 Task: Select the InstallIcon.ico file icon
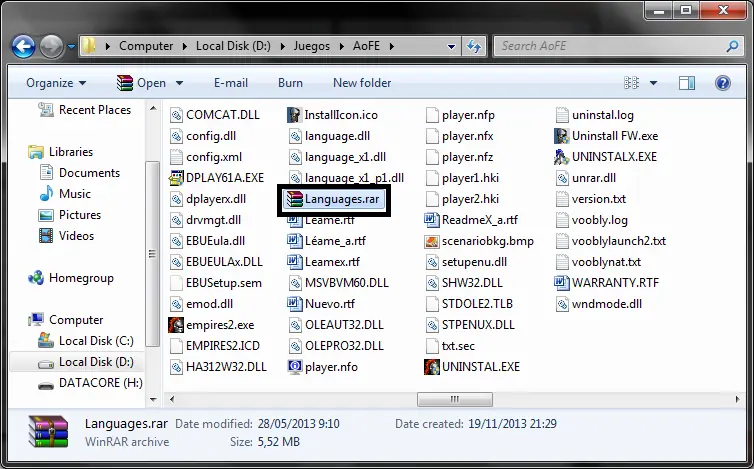click(x=294, y=115)
